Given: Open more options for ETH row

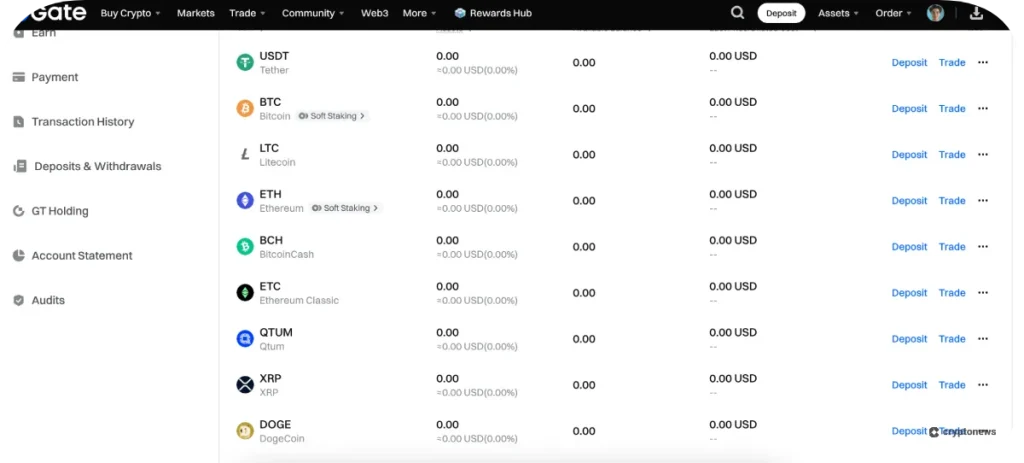Looking at the screenshot, I should (983, 200).
